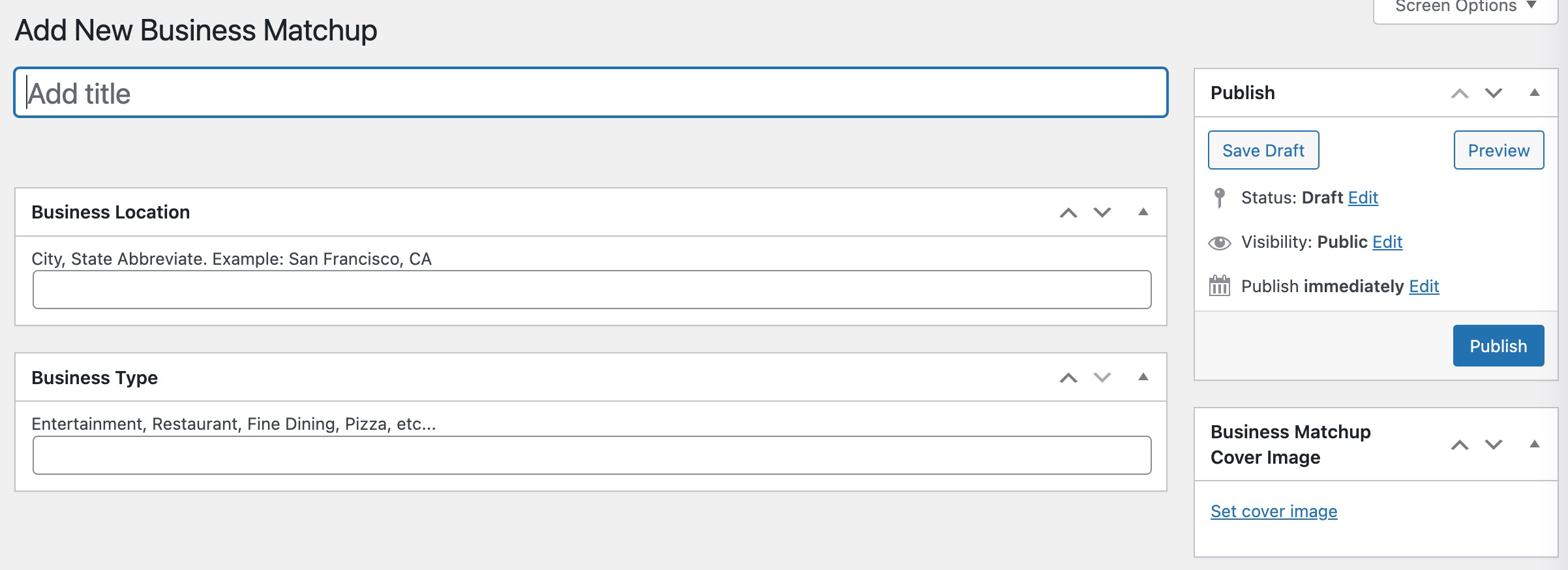Move Cover Image panel down
This screenshot has height=570, width=1568.
click(x=1494, y=445)
